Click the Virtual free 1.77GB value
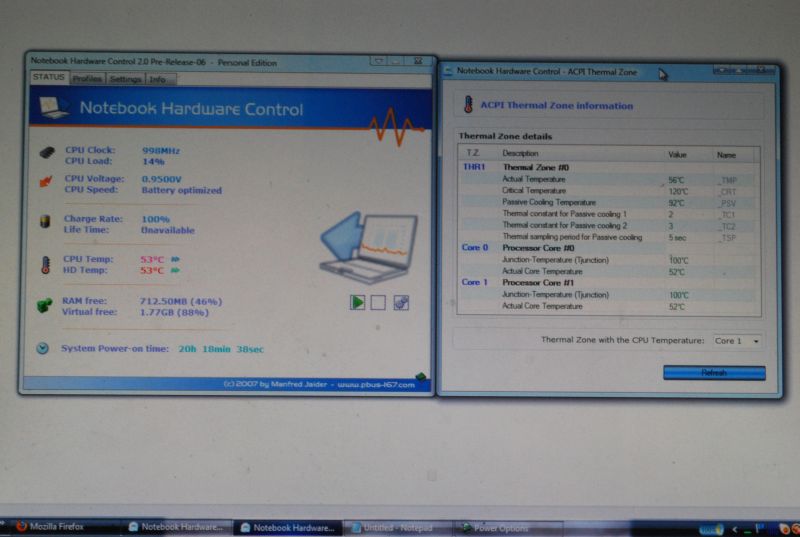 pyautogui.click(x=174, y=312)
